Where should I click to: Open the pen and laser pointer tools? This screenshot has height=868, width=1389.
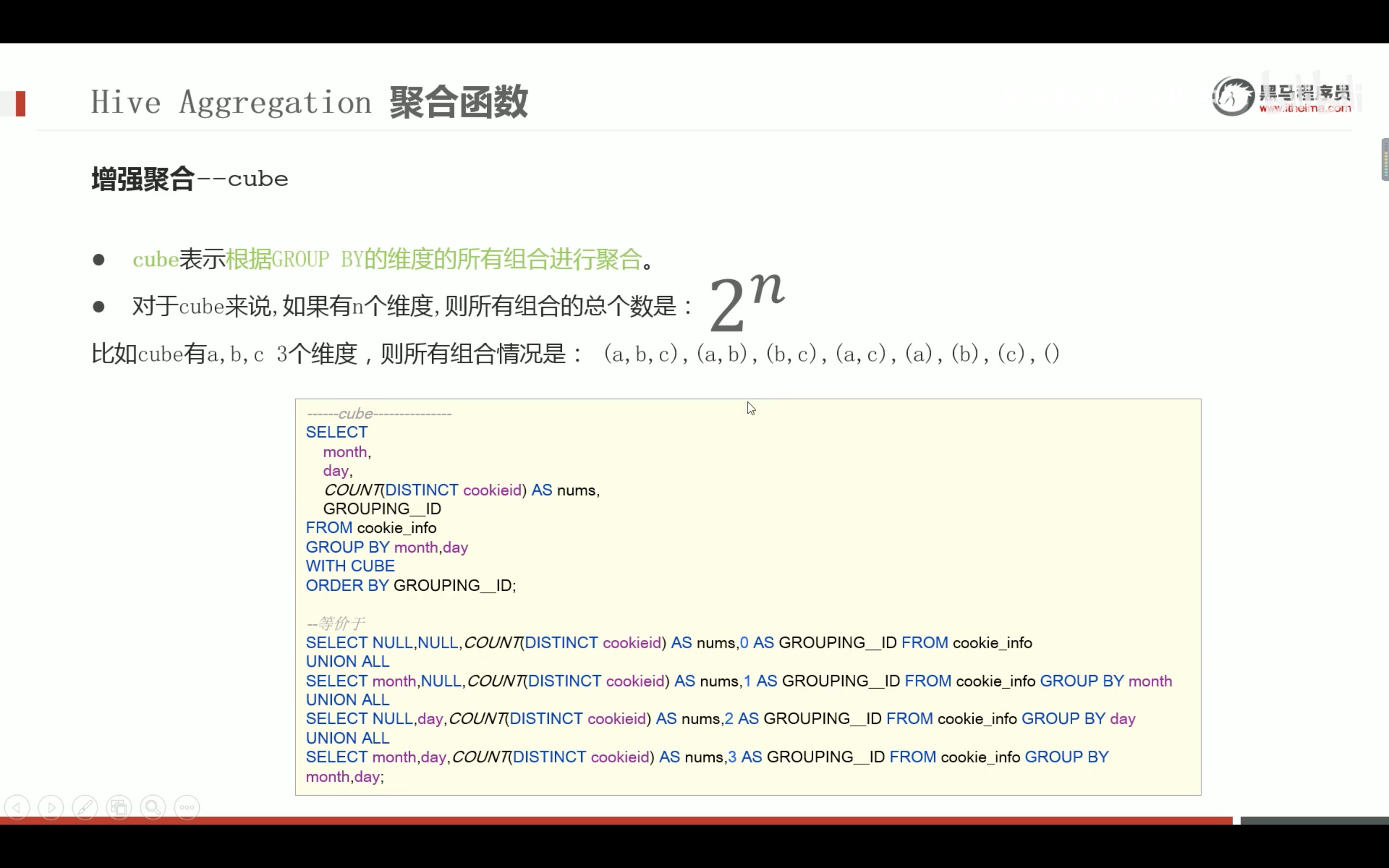click(x=85, y=808)
